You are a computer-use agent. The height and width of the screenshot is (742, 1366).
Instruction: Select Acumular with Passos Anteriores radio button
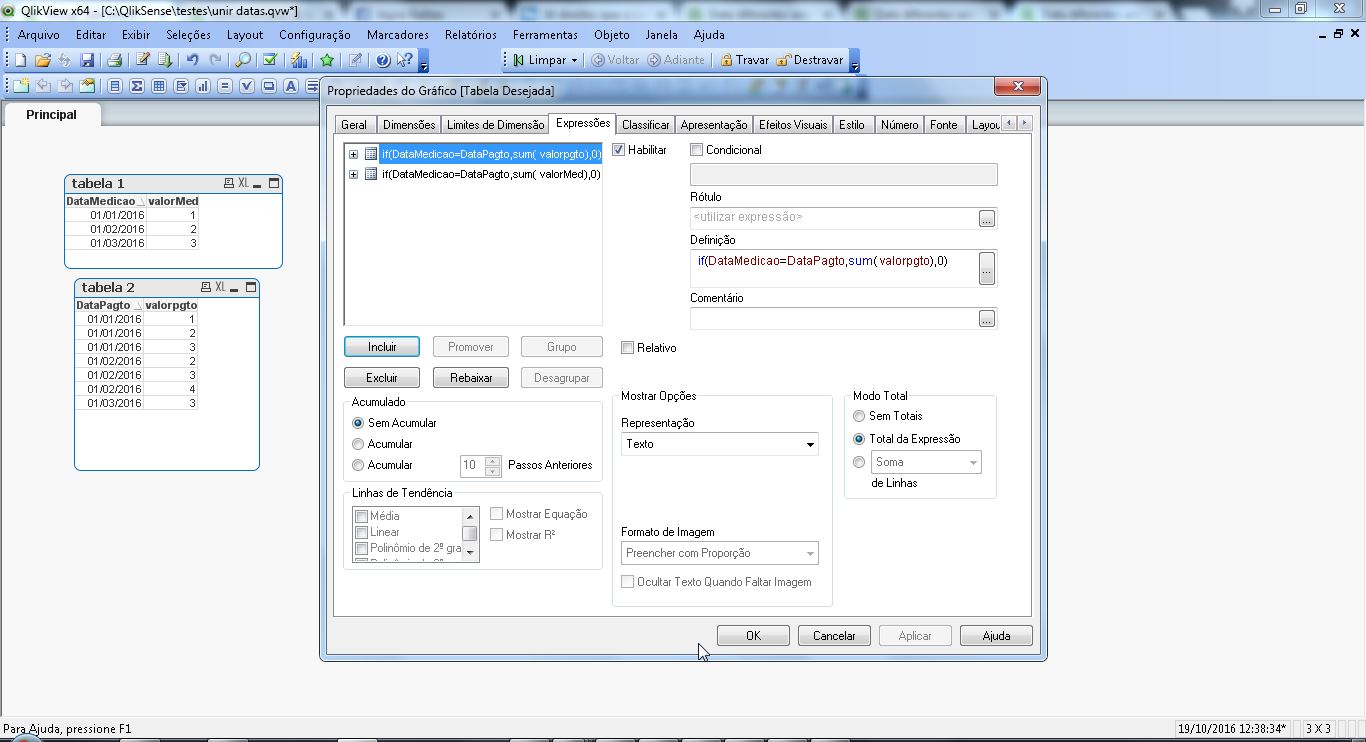[358, 465]
